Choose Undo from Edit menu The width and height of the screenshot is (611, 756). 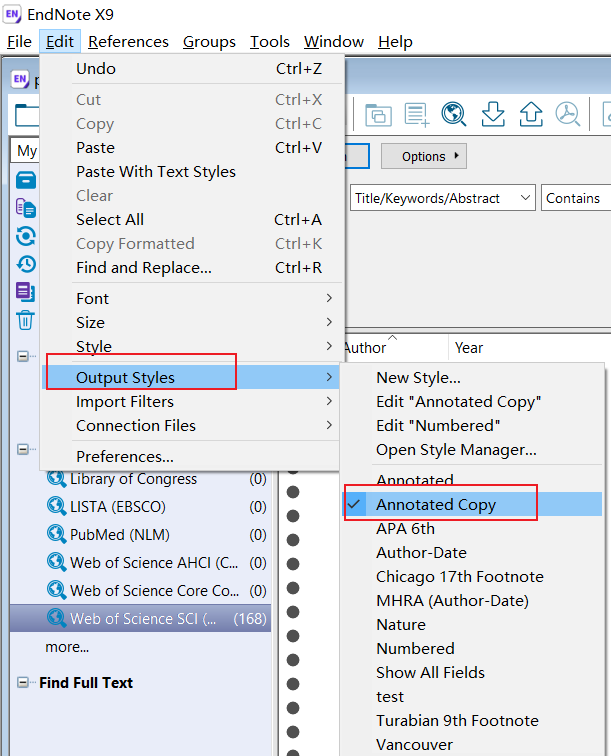pos(192,69)
